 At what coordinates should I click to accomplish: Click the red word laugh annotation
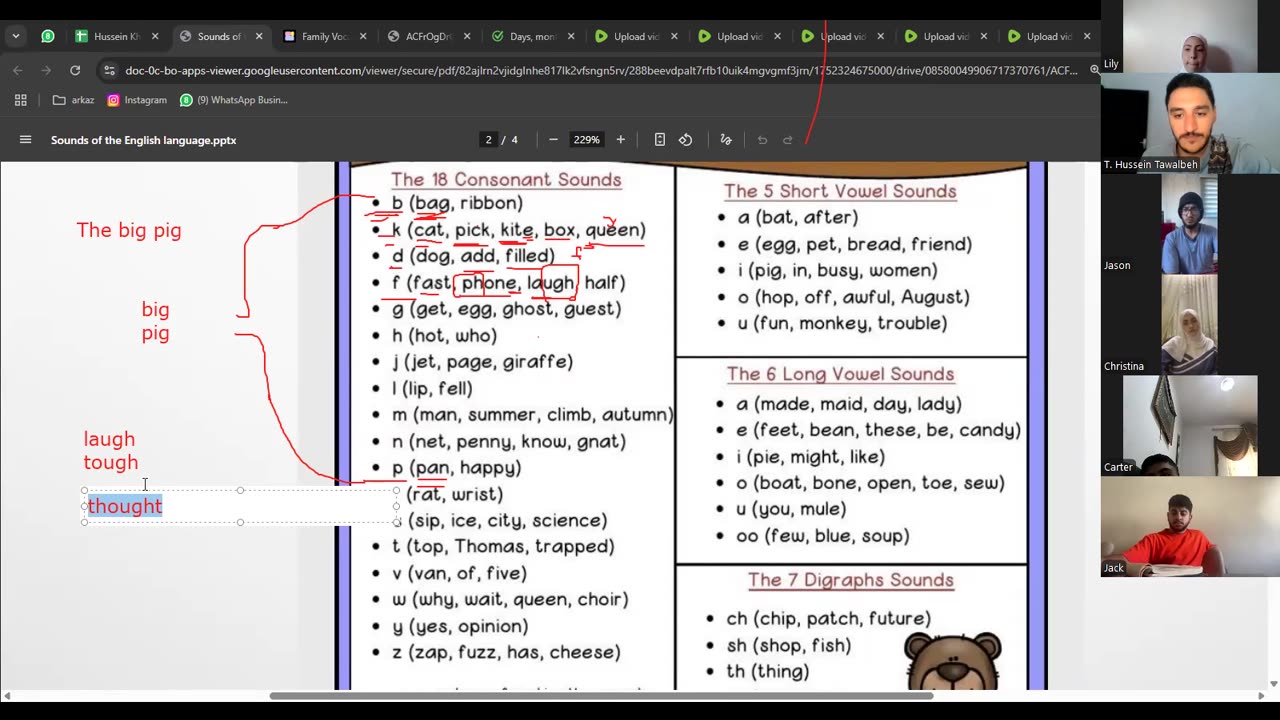pyautogui.click(x=109, y=439)
